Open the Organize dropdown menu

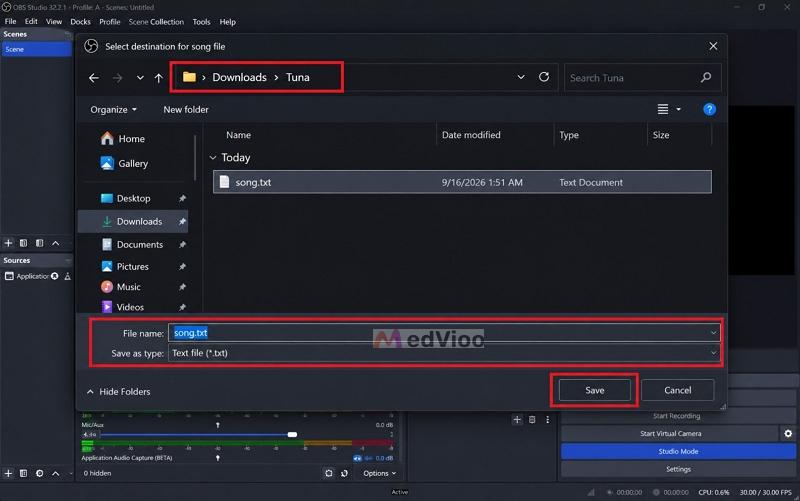(113, 110)
